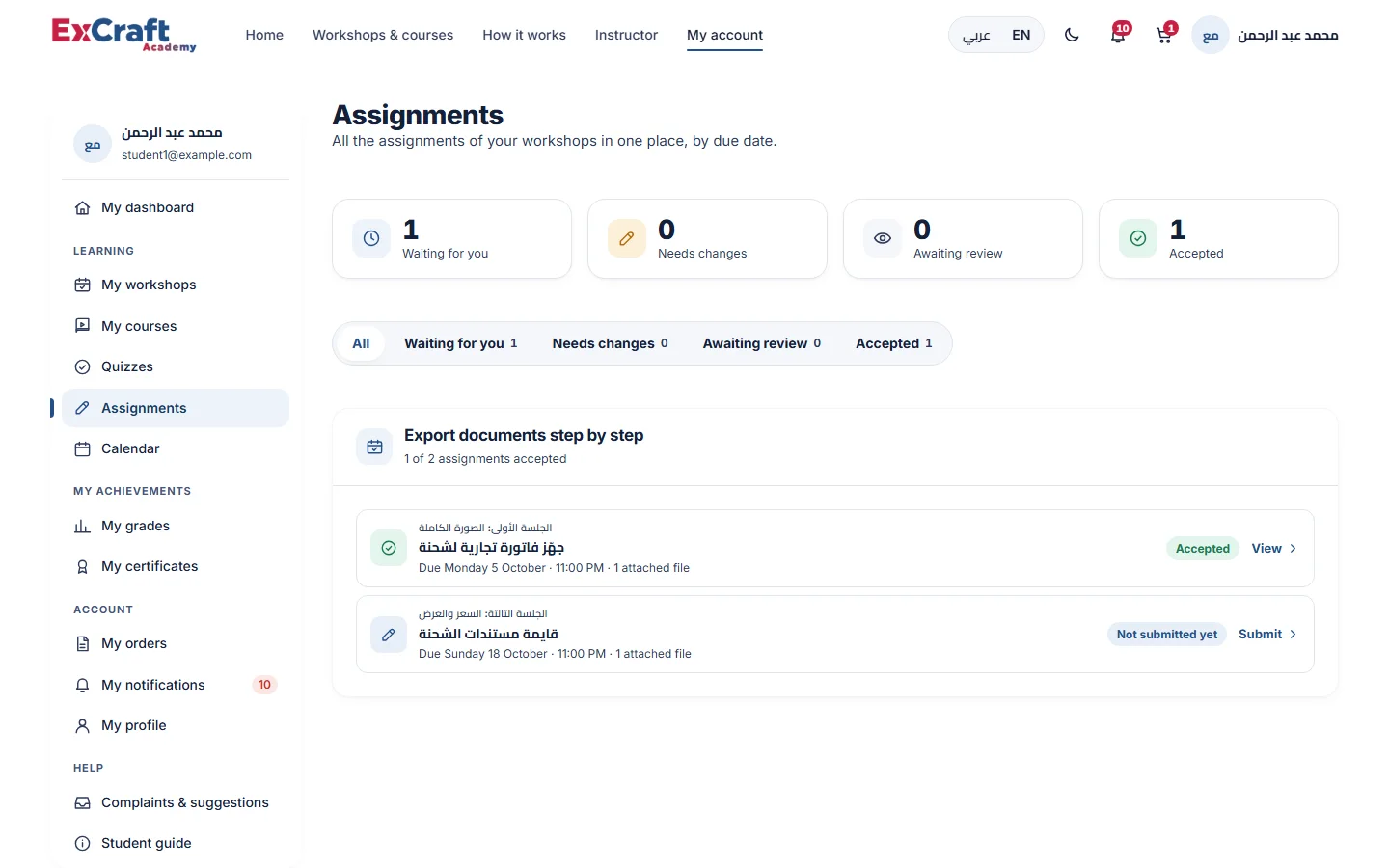
Task: Open My orders in sidebar
Action: pyautogui.click(x=176, y=643)
